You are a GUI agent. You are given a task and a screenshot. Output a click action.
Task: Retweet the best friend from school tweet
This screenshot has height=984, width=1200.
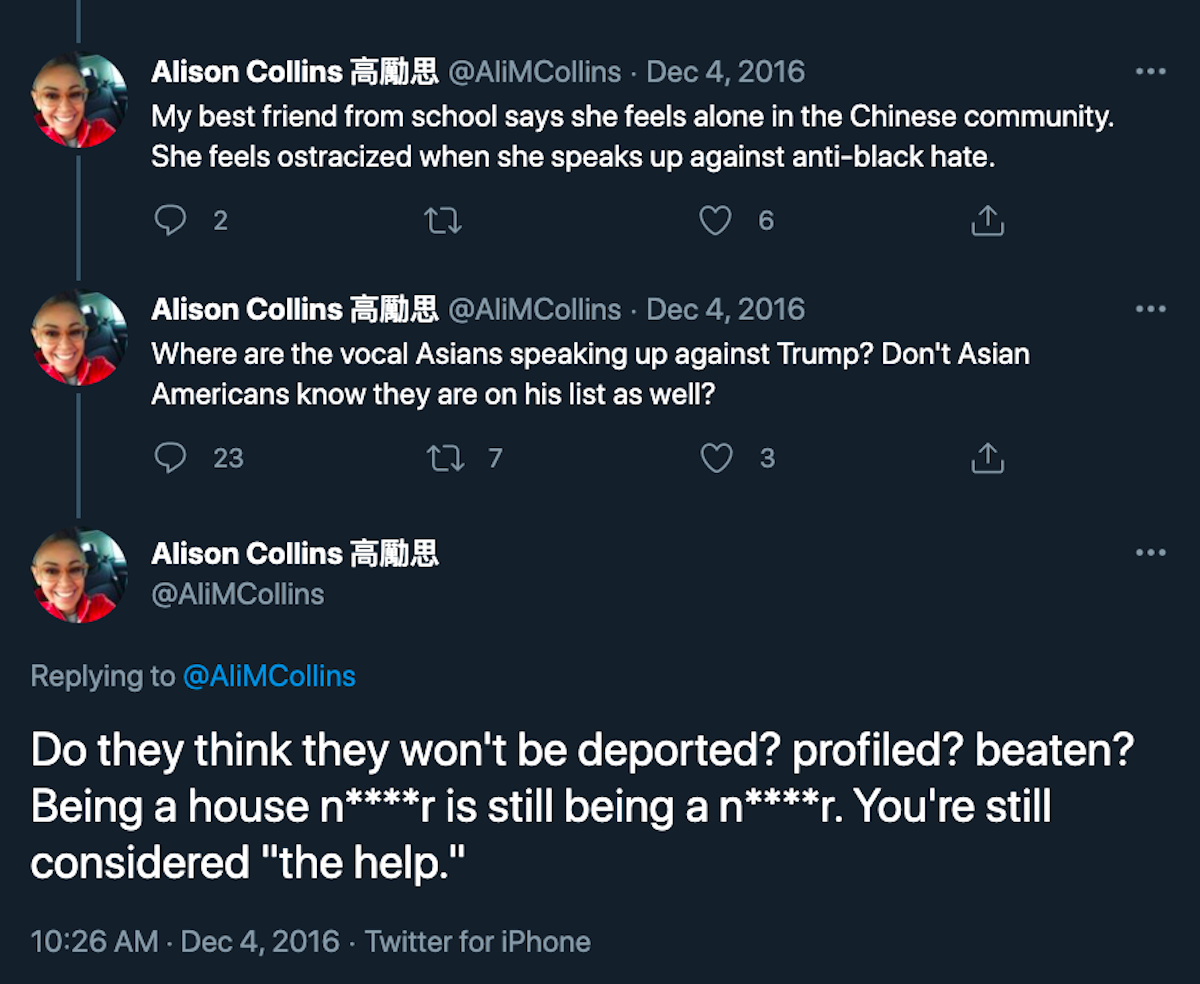click(443, 220)
